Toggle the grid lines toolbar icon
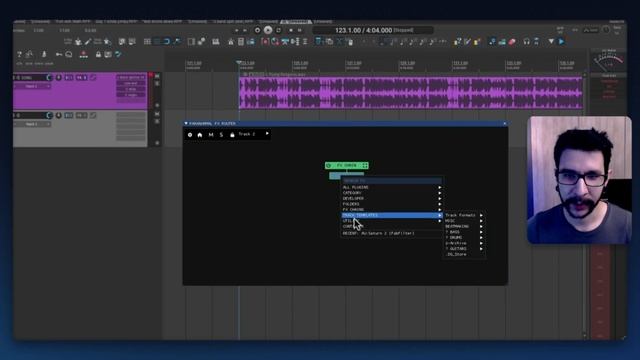 tap(147, 42)
